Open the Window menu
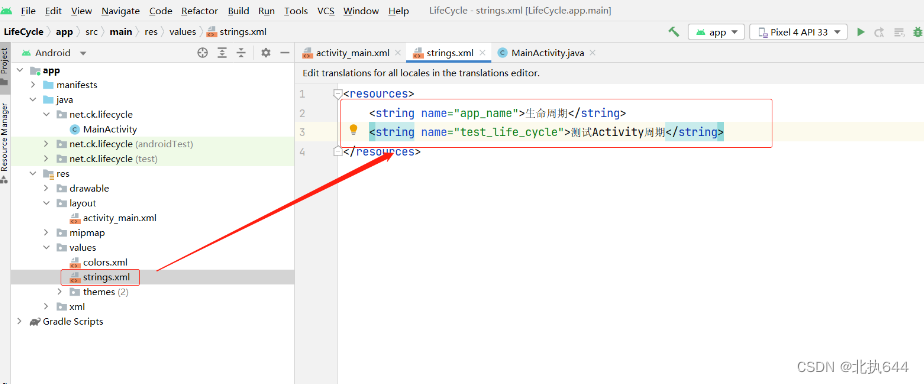The width and height of the screenshot is (924, 384). coord(361,11)
